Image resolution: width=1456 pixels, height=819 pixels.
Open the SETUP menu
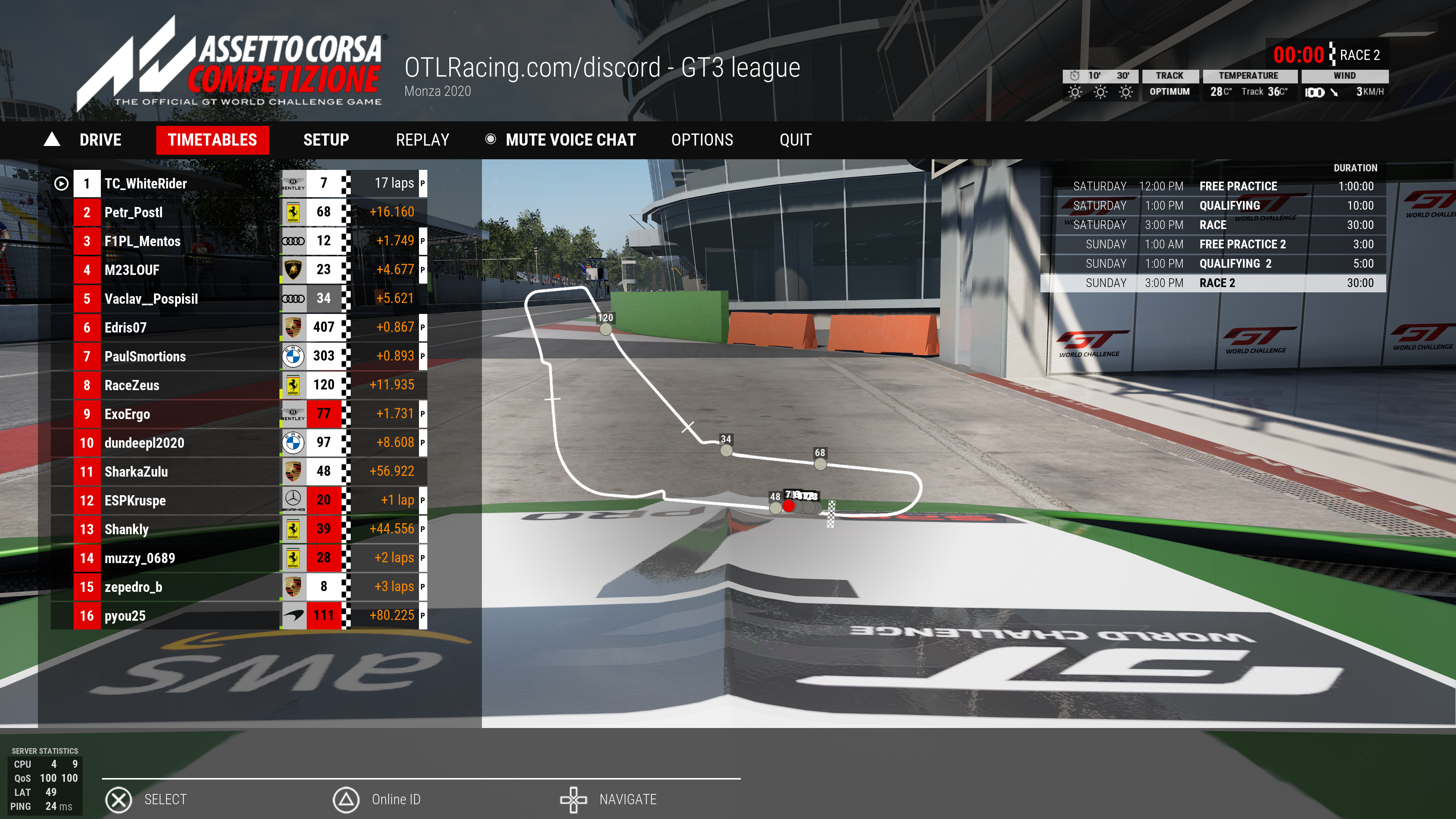[x=326, y=140]
